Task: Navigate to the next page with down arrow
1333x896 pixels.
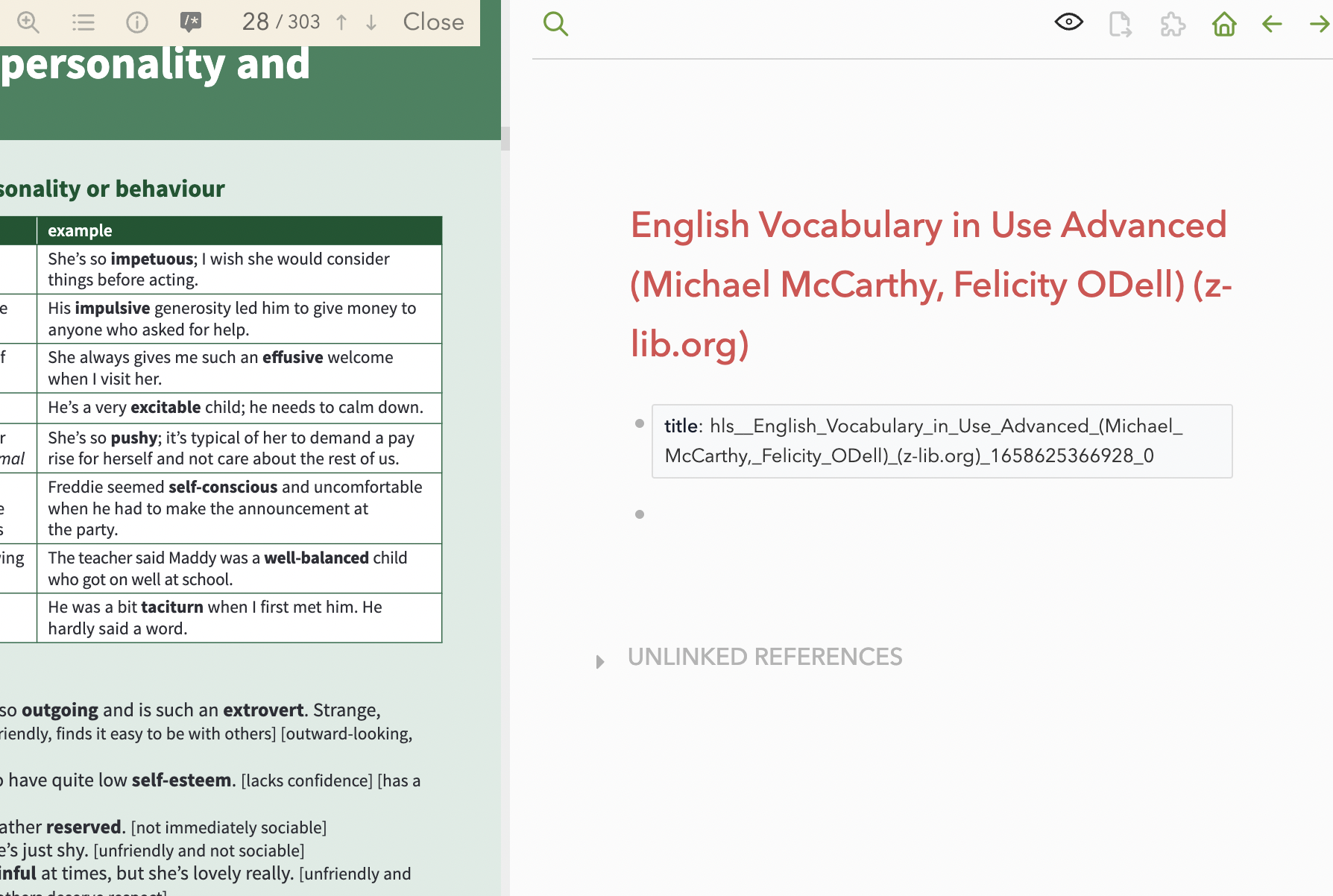Action: (x=371, y=22)
